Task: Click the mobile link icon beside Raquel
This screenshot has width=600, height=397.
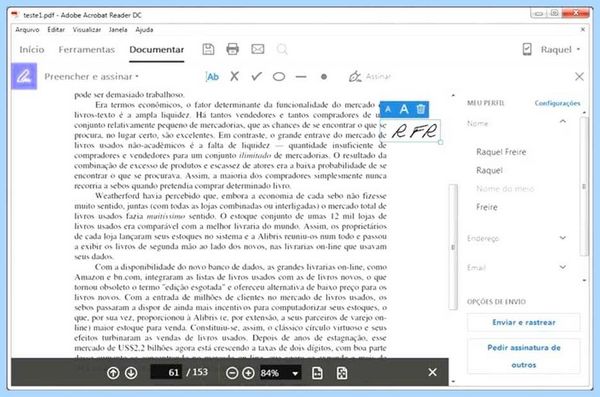Action: pyautogui.click(x=527, y=49)
